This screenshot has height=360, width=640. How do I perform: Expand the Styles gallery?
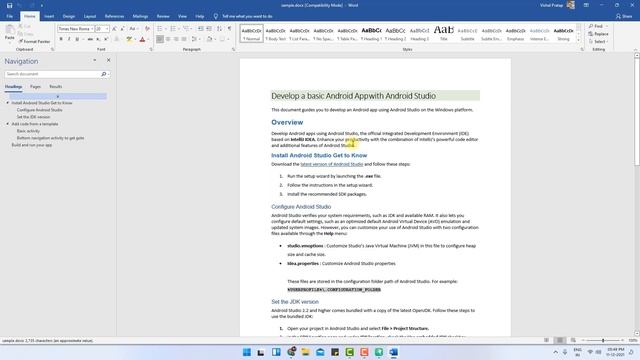pos(578,40)
